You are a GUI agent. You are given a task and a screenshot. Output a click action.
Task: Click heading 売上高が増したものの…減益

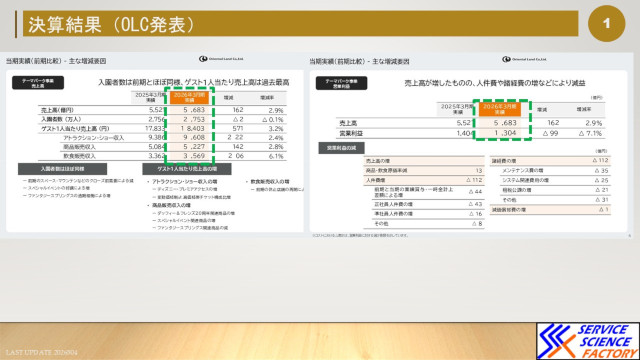(x=495, y=83)
